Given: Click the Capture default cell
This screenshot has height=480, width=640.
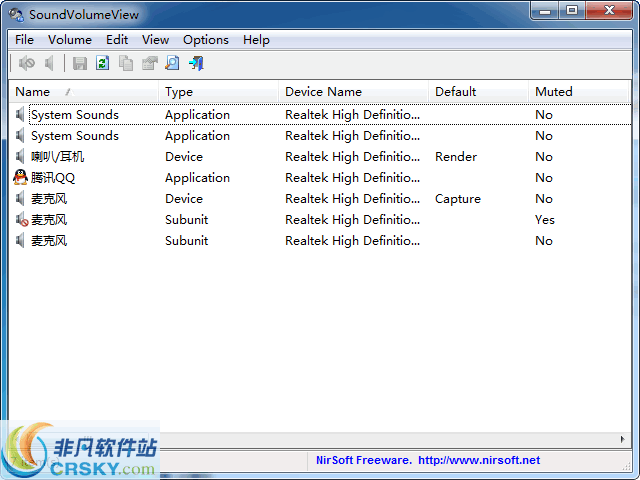Looking at the screenshot, I should pyautogui.click(x=458, y=199).
